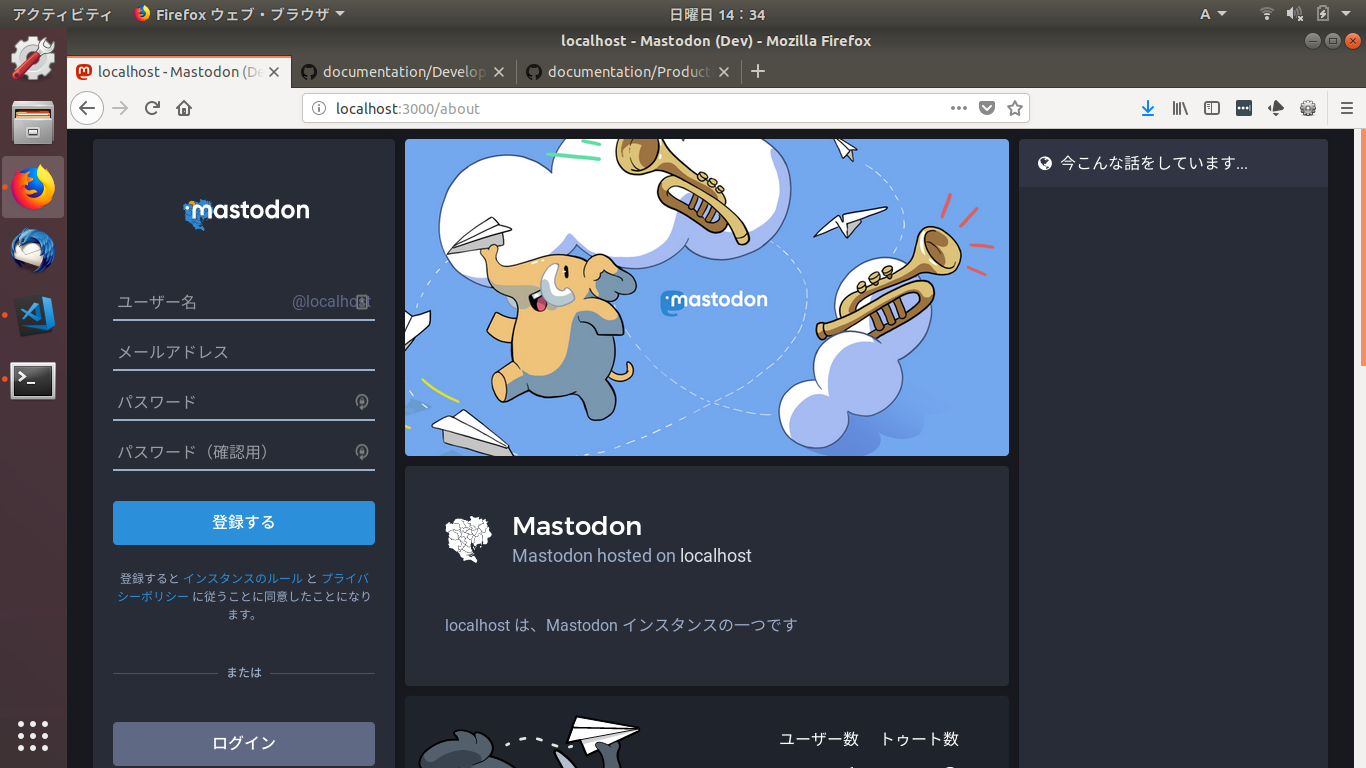The height and width of the screenshot is (768, 1366).
Task: Go to Firefox home page icon
Action: pos(184,108)
